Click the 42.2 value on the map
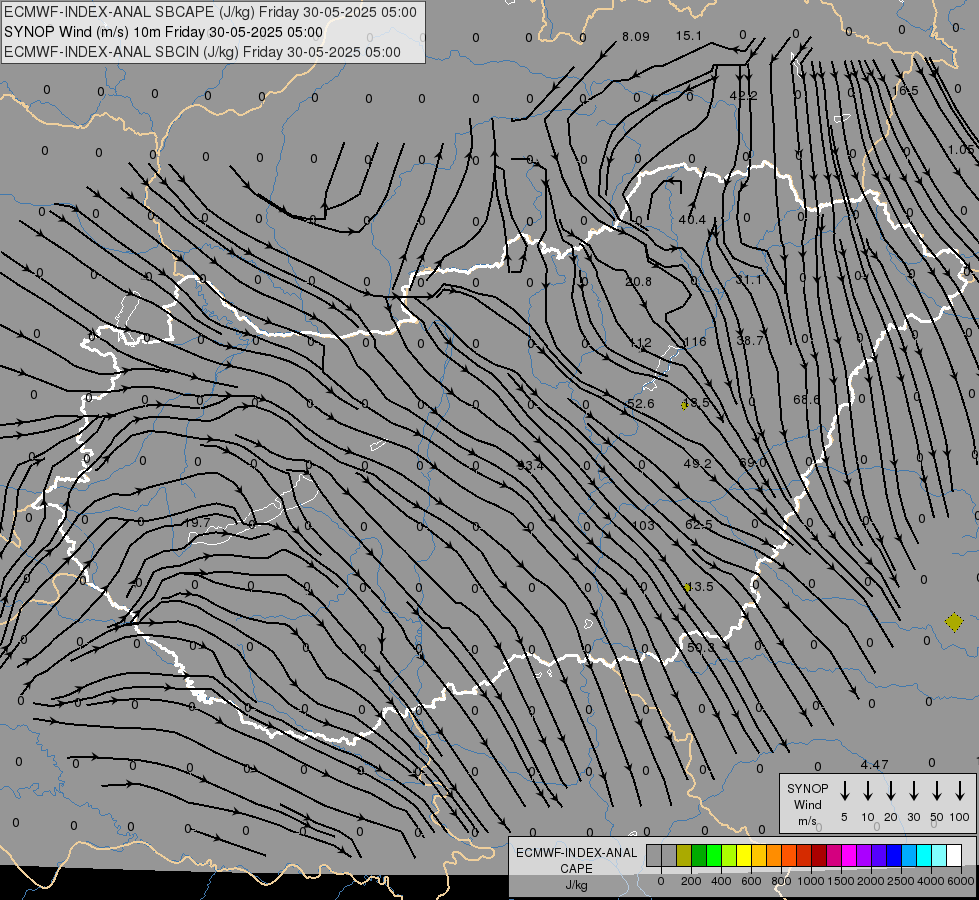The height and width of the screenshot is (900, 979). coord(743,96)
